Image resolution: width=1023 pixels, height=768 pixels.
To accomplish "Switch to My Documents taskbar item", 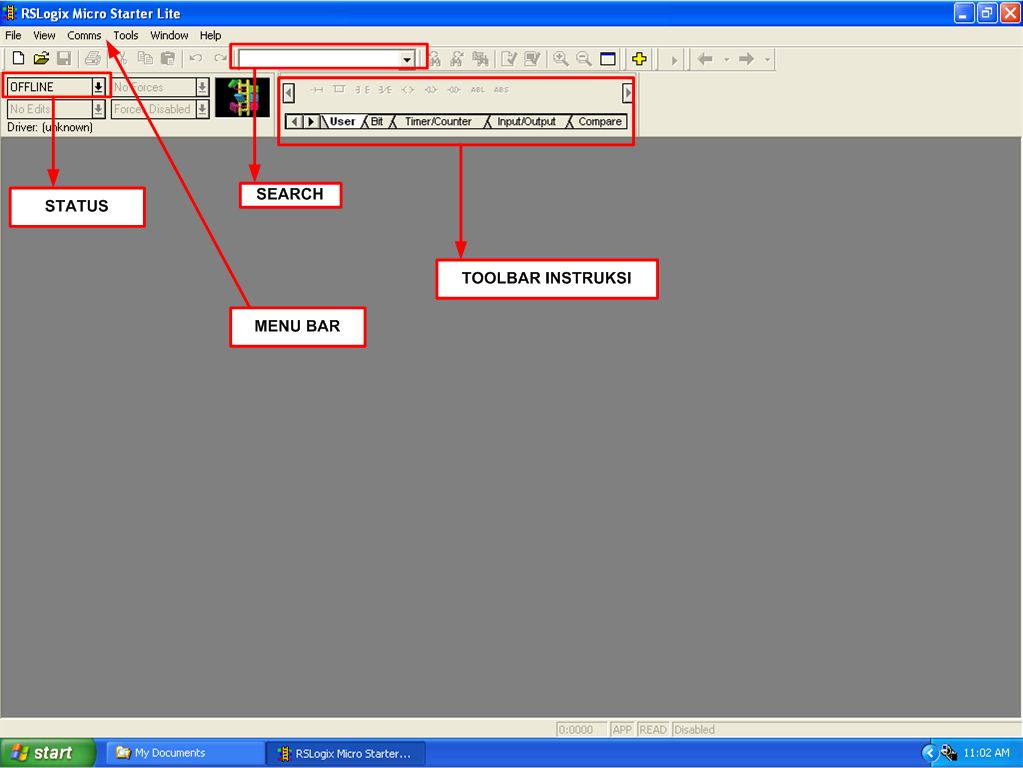I will (185, 753).
